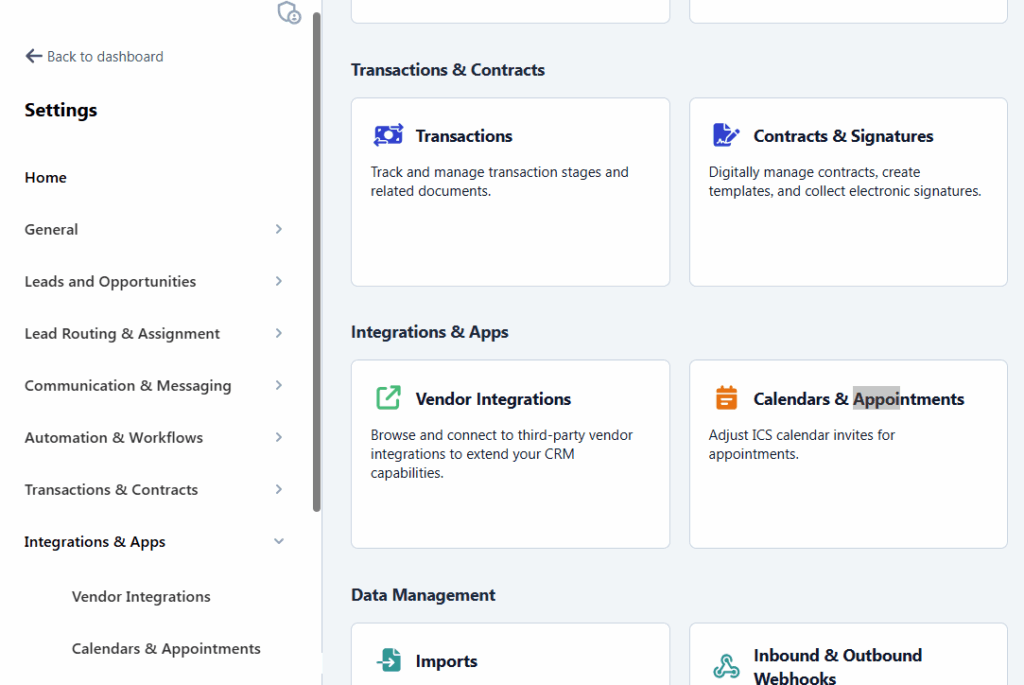Image resolution: width=1024 pixels, height=685 pixels.
Task: Click the Transactions card icon
Action: [x=388, y=136]
